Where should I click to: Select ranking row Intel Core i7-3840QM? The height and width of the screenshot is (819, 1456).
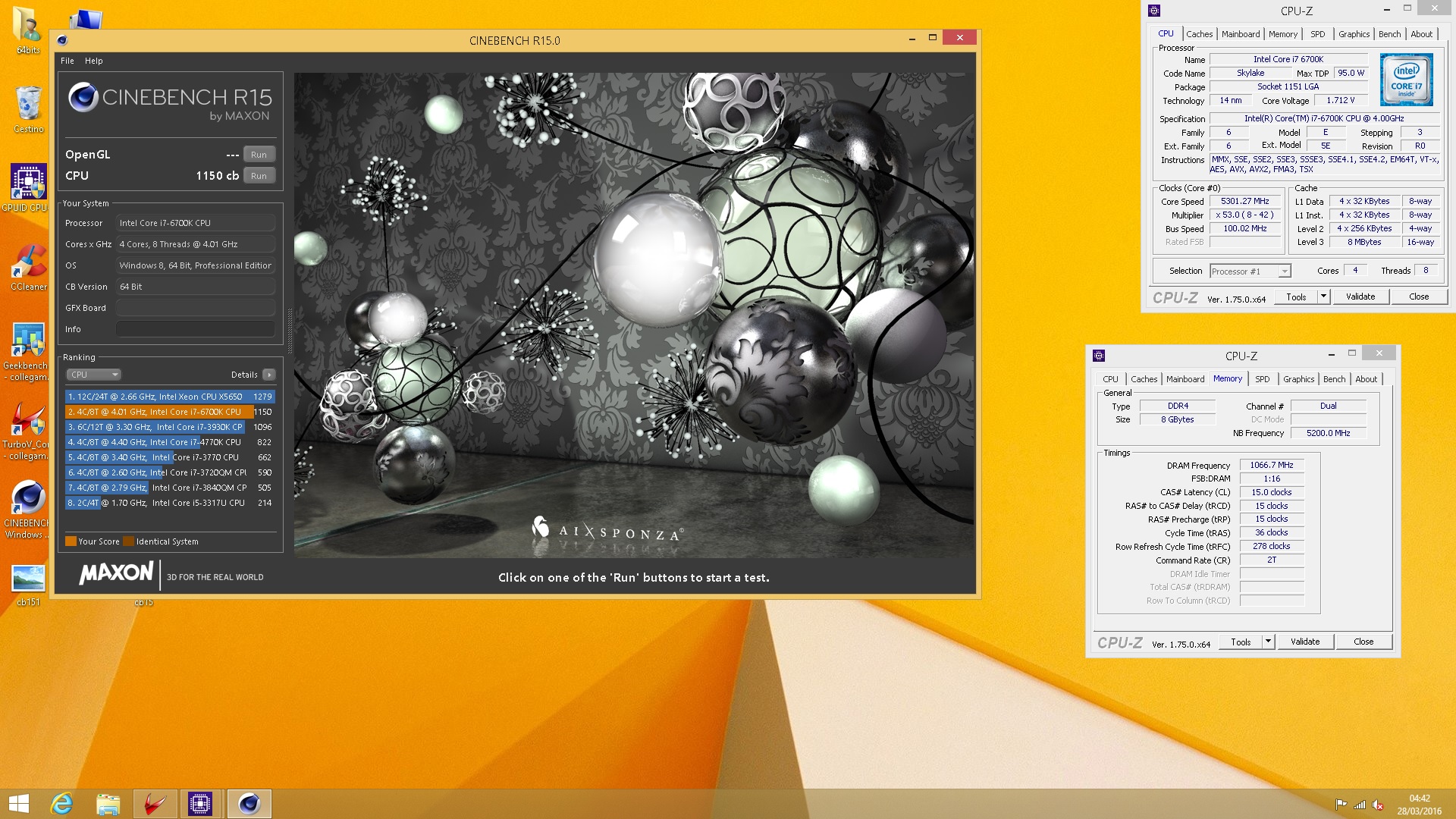click(x=170, y=488)
